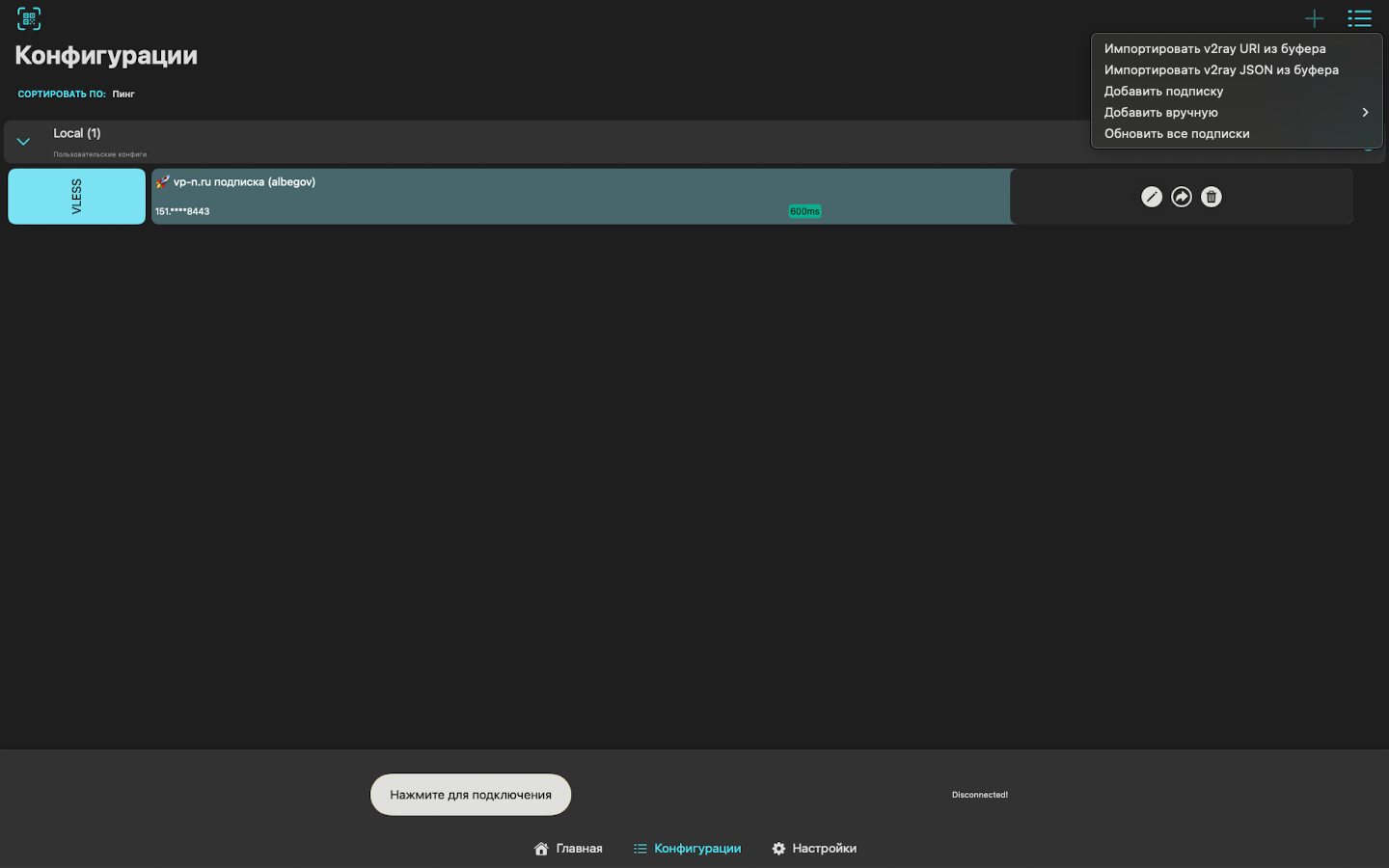Image resolution: width=1389 pixels, height=868 pixels.
Task: Click the VLESS protocol badge
Action: 76,196
